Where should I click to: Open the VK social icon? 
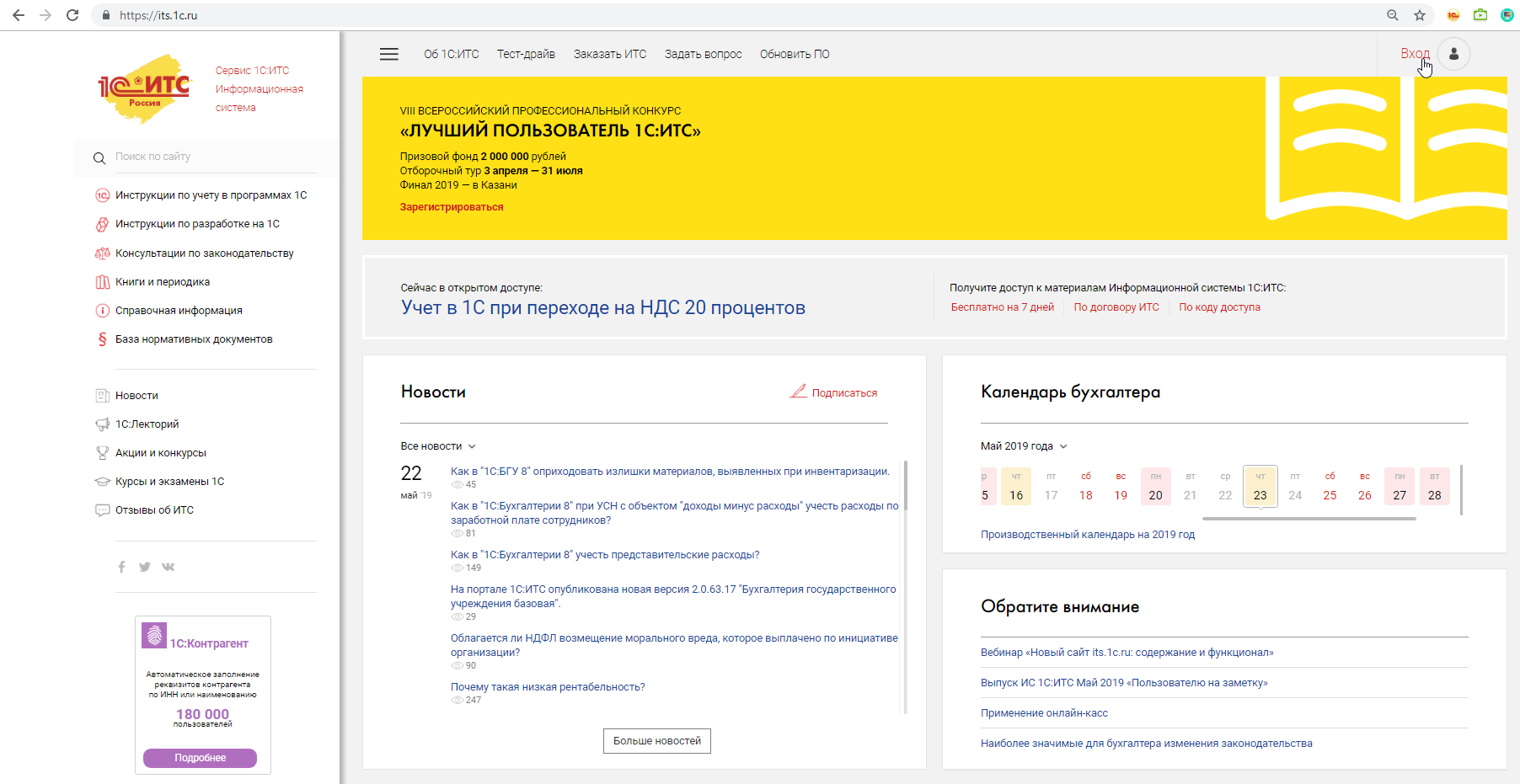click(169, 567)
